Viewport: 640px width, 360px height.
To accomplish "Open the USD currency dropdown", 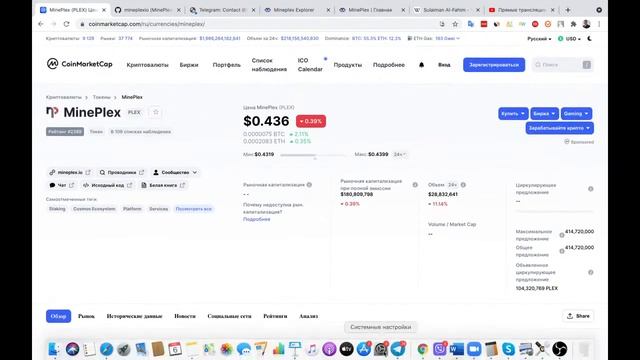I will (569, 39).
